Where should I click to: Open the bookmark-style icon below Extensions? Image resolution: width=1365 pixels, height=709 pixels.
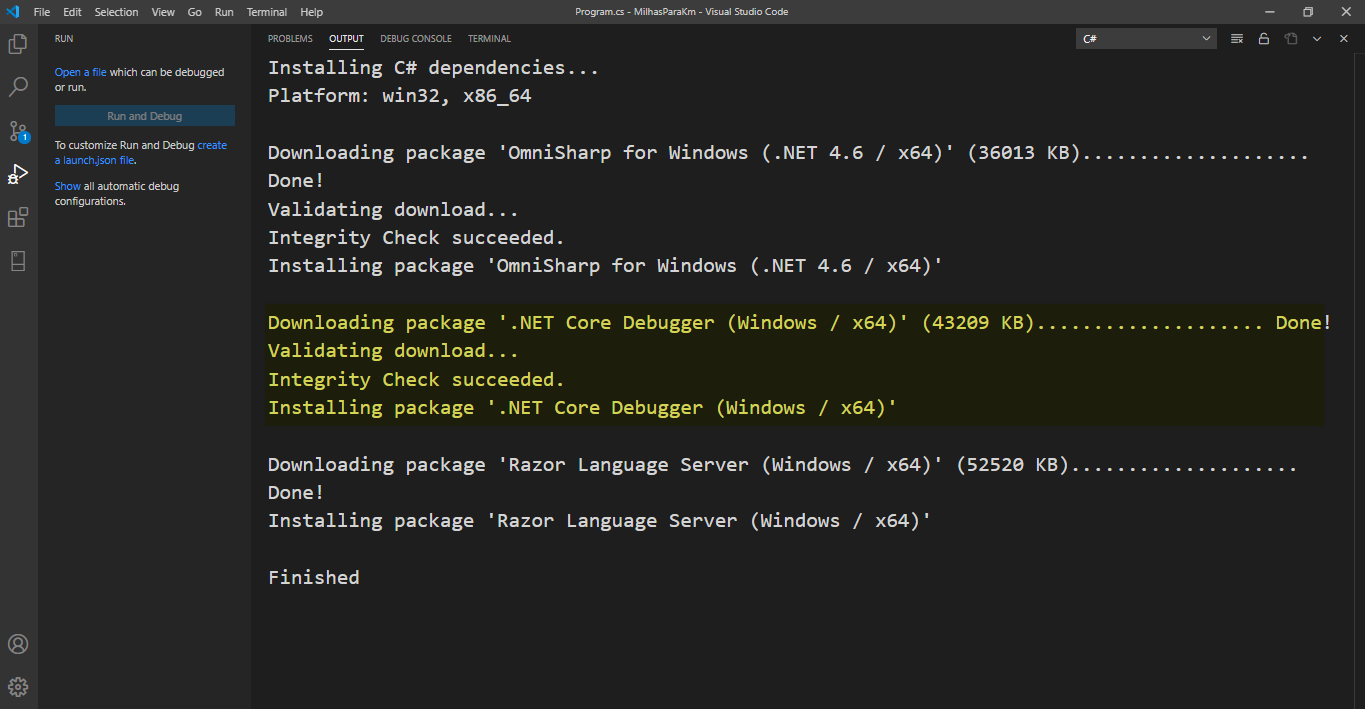pyautogui.click(x=18, y=261)
